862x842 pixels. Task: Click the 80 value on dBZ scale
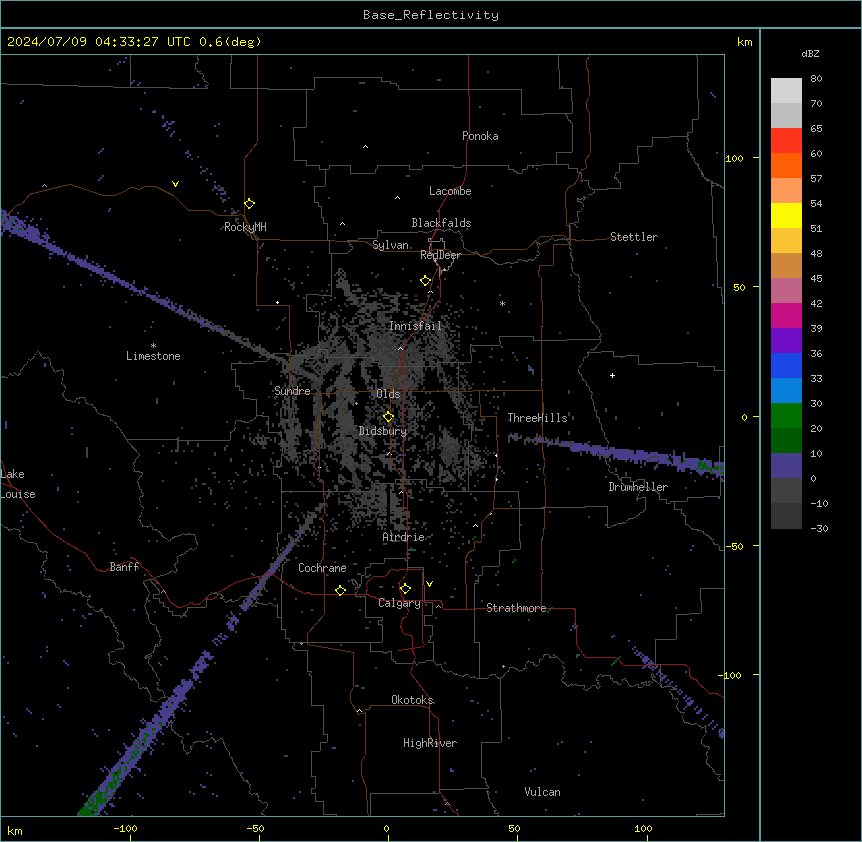coord(816,79)
